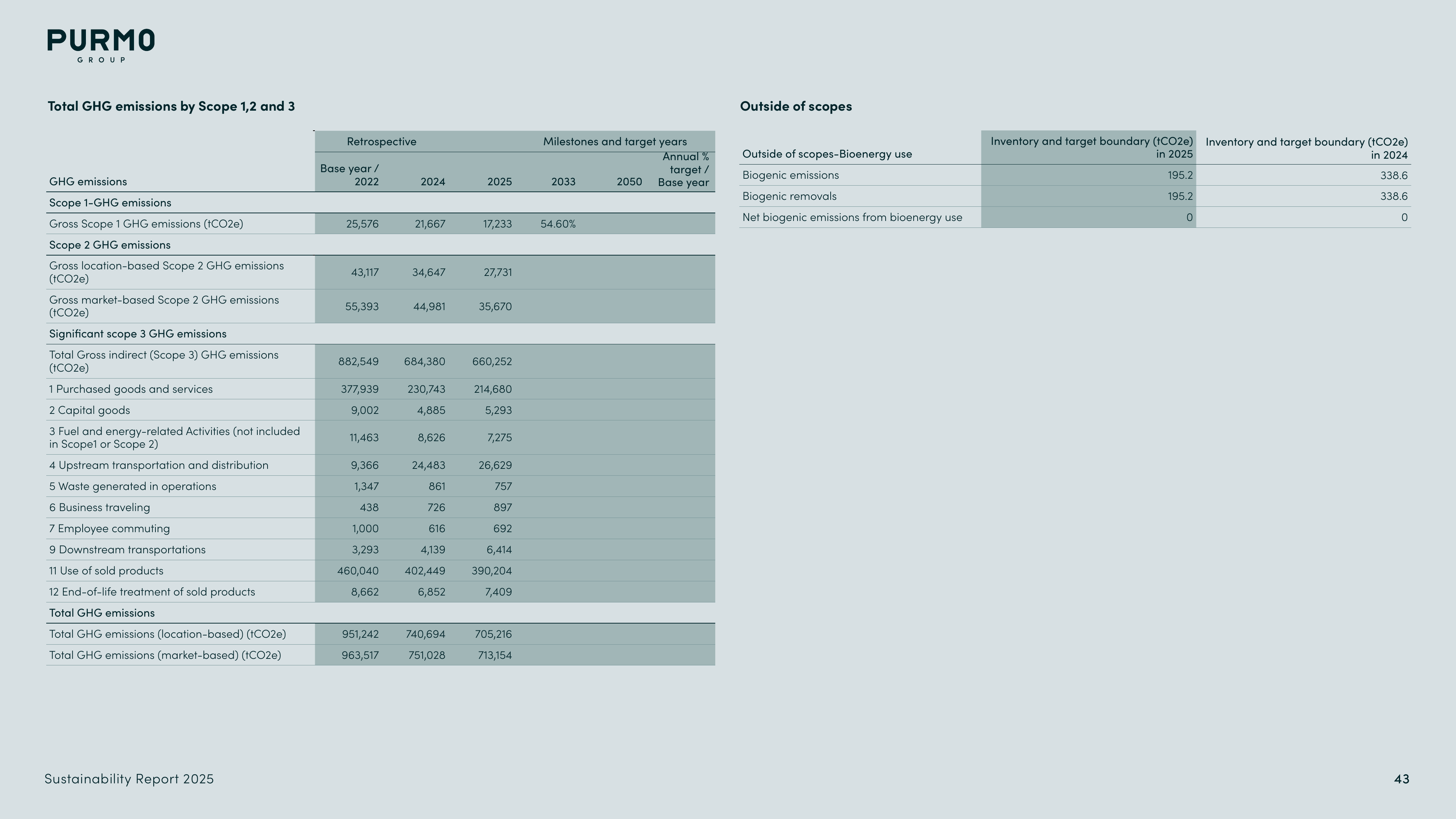Click '1 Purchased goods and services' row label
Viewport: 1456px width, 819px height.
(131, 389)
